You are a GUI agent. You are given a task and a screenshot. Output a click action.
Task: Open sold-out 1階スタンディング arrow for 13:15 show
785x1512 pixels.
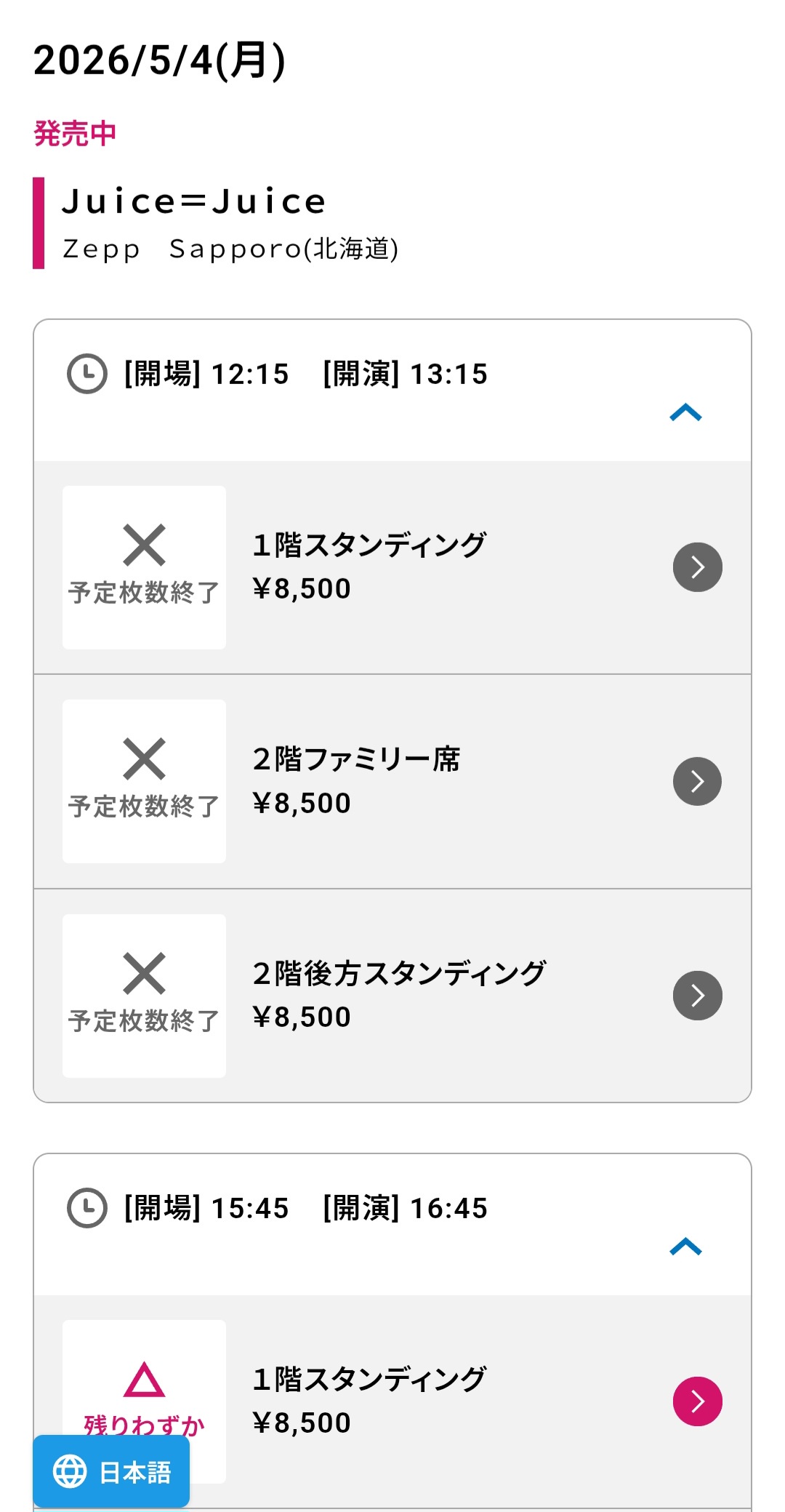point(697,567)
